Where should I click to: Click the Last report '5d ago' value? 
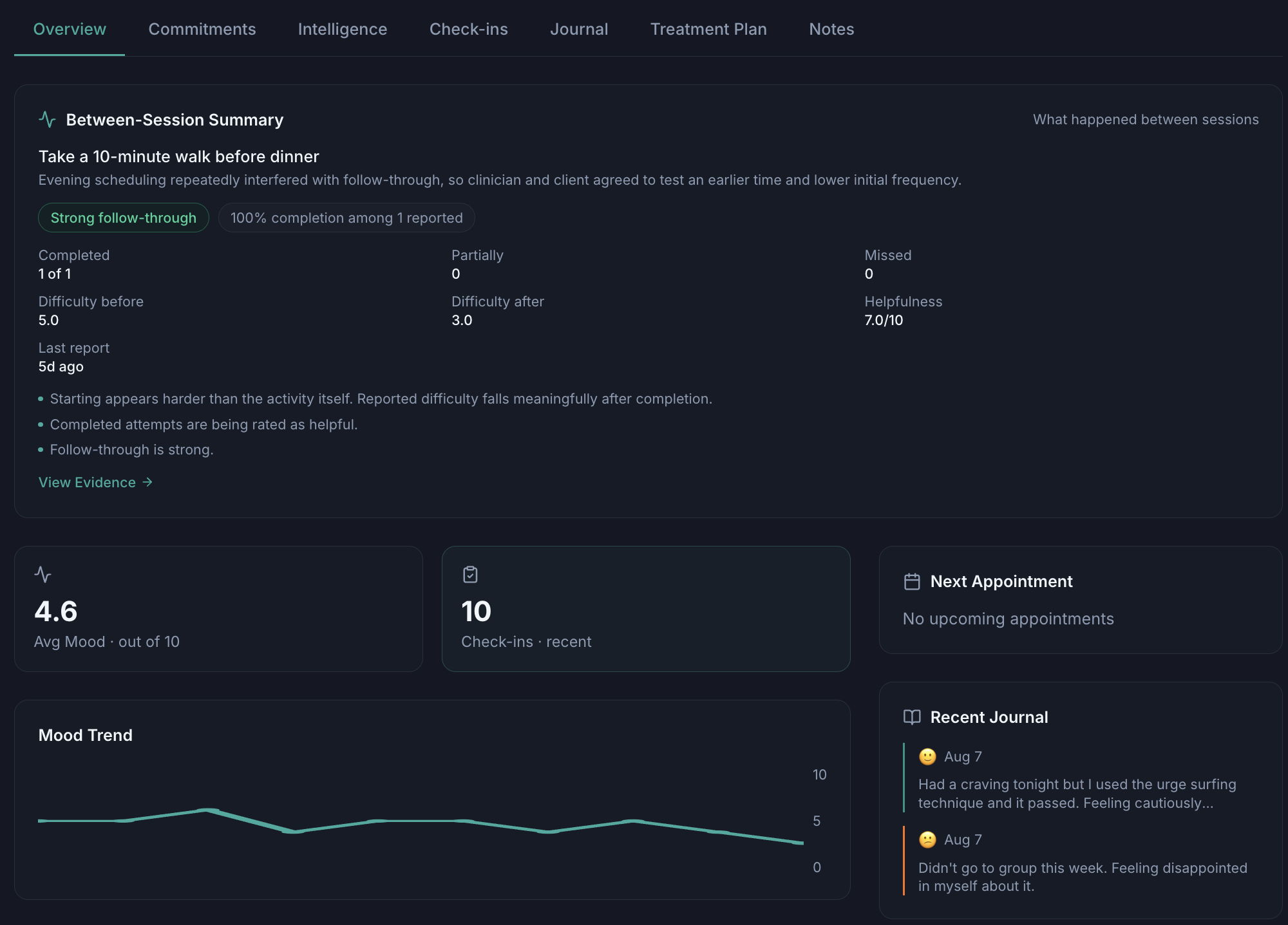tap(61, 366)
